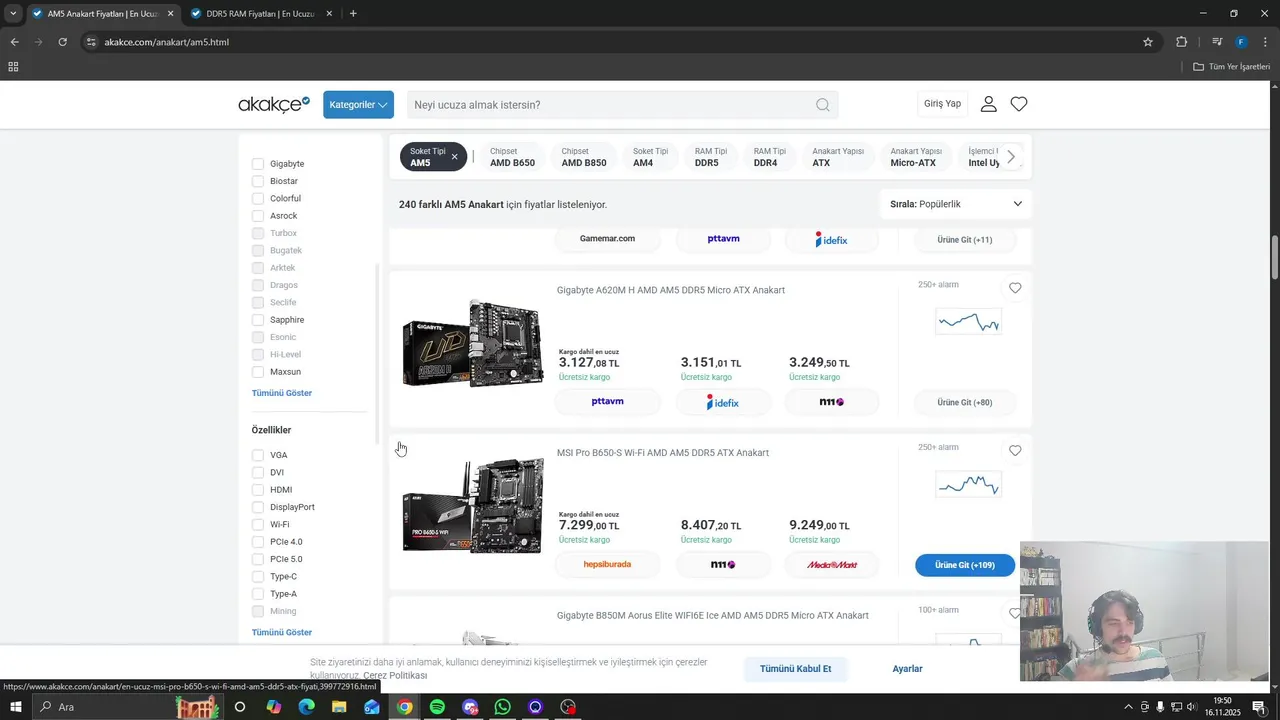Expand Özellikler list with Tümünü Göster
1280x720 pixels.
point(282,632)
